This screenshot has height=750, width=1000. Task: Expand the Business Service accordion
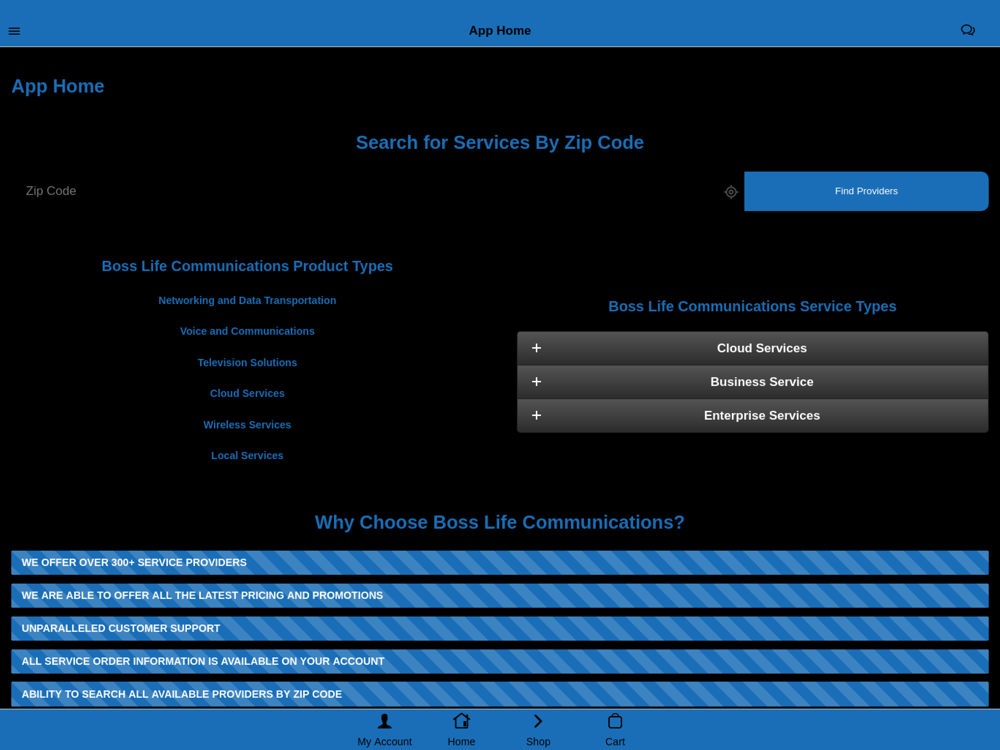pyautogui.click(x=753, y=382)
